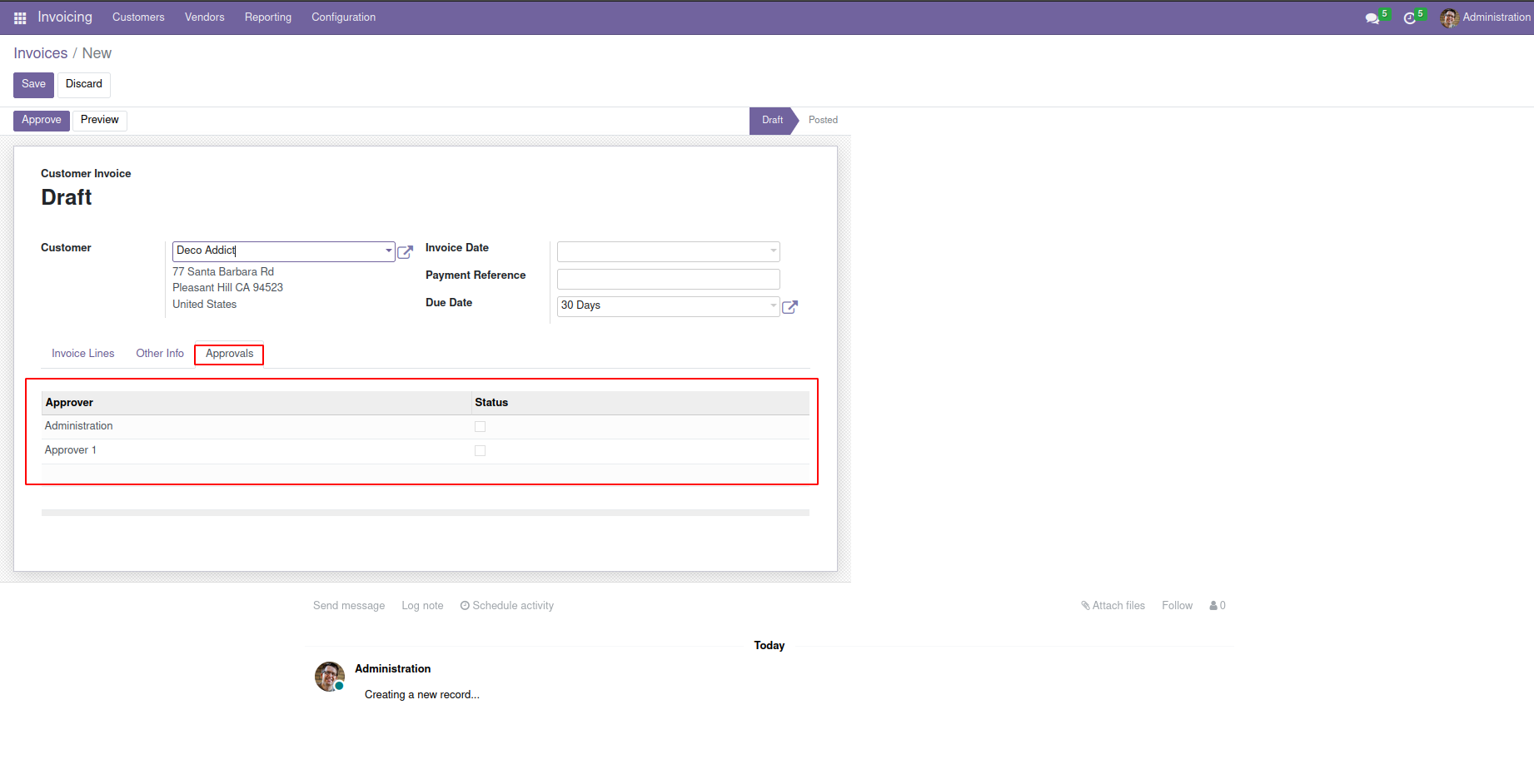The image size is (1534, 784).
Task: Tick Administration approver status checkbox
Action: click(480, 426)
